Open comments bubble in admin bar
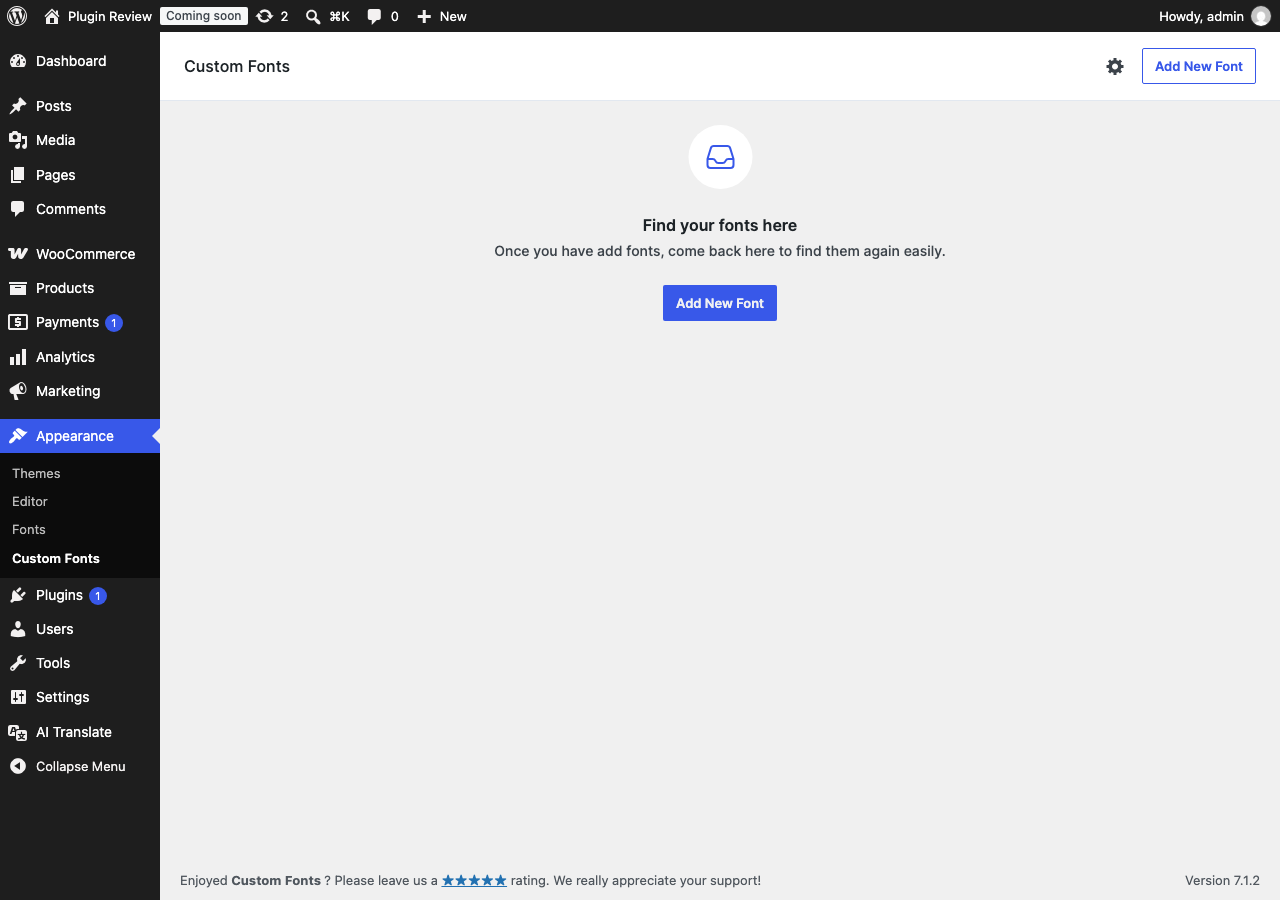The image size is (1280, 900). click(x=374, y=16)
